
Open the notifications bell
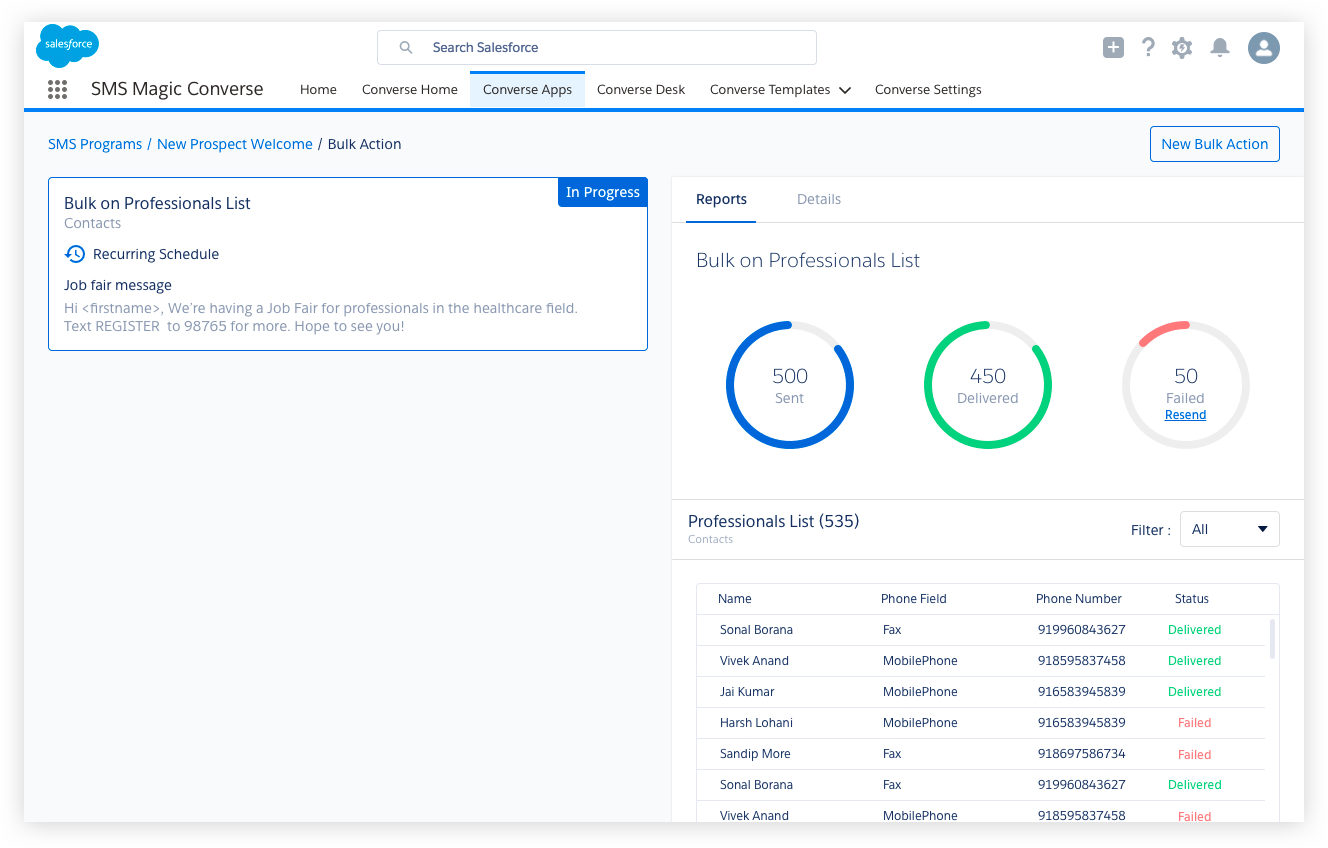1220,47
